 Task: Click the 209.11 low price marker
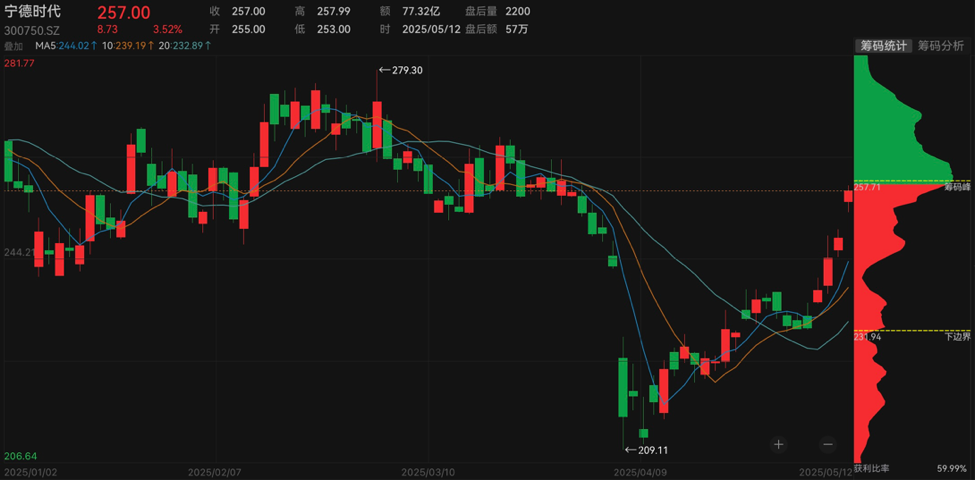[646, 450]
